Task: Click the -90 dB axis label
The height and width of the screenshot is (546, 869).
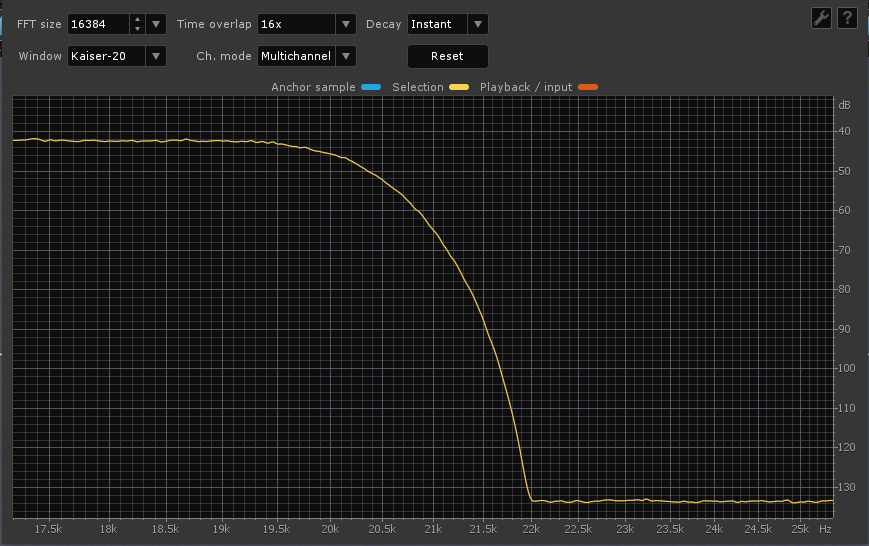Action: pyautogui.click(x=842, y=329)
